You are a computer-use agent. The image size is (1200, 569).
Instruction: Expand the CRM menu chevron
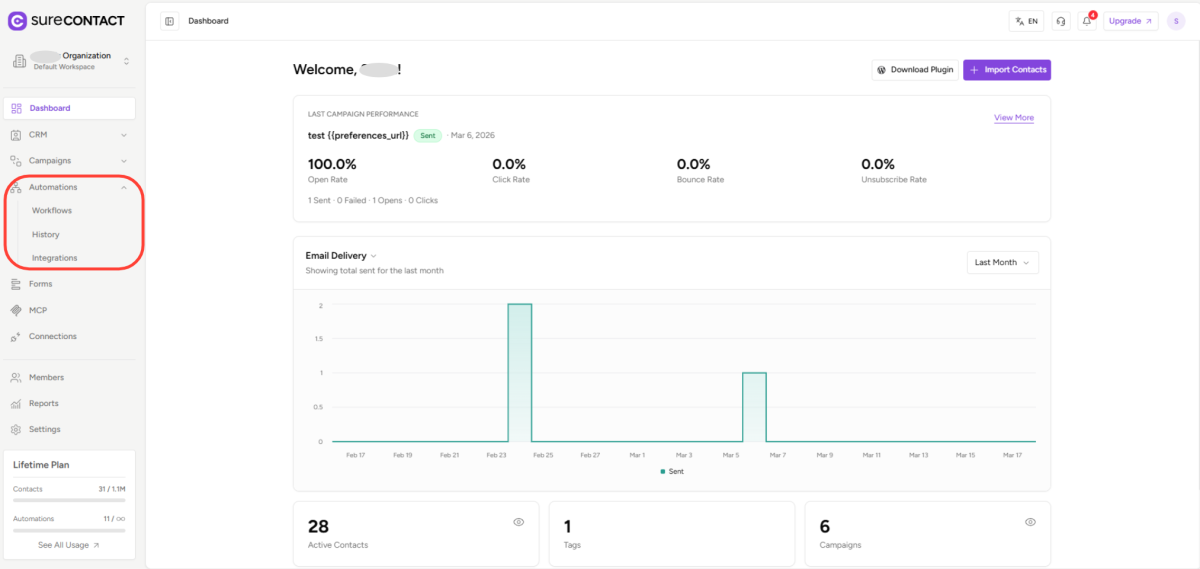124,134
